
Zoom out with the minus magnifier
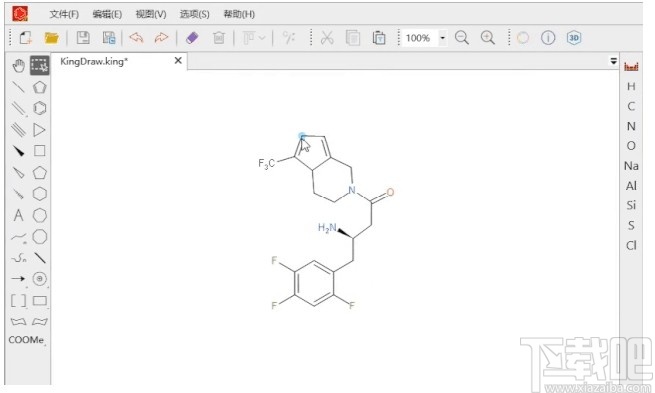pos(462,38)
